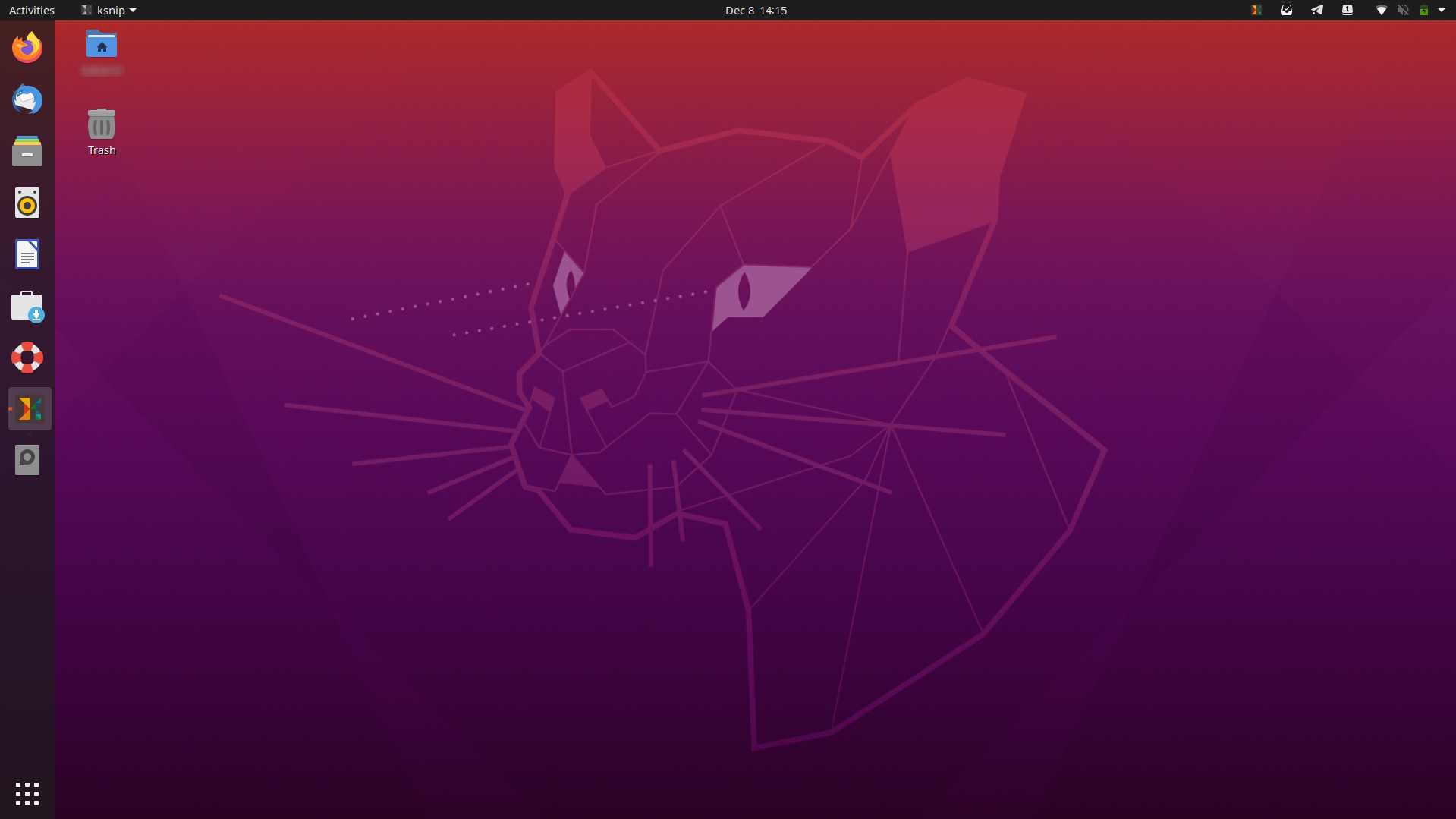The height and width of the screenshot is (819, 1456).
Task: Launch Thunderbird mail from the dock
Action: [27, 99]
